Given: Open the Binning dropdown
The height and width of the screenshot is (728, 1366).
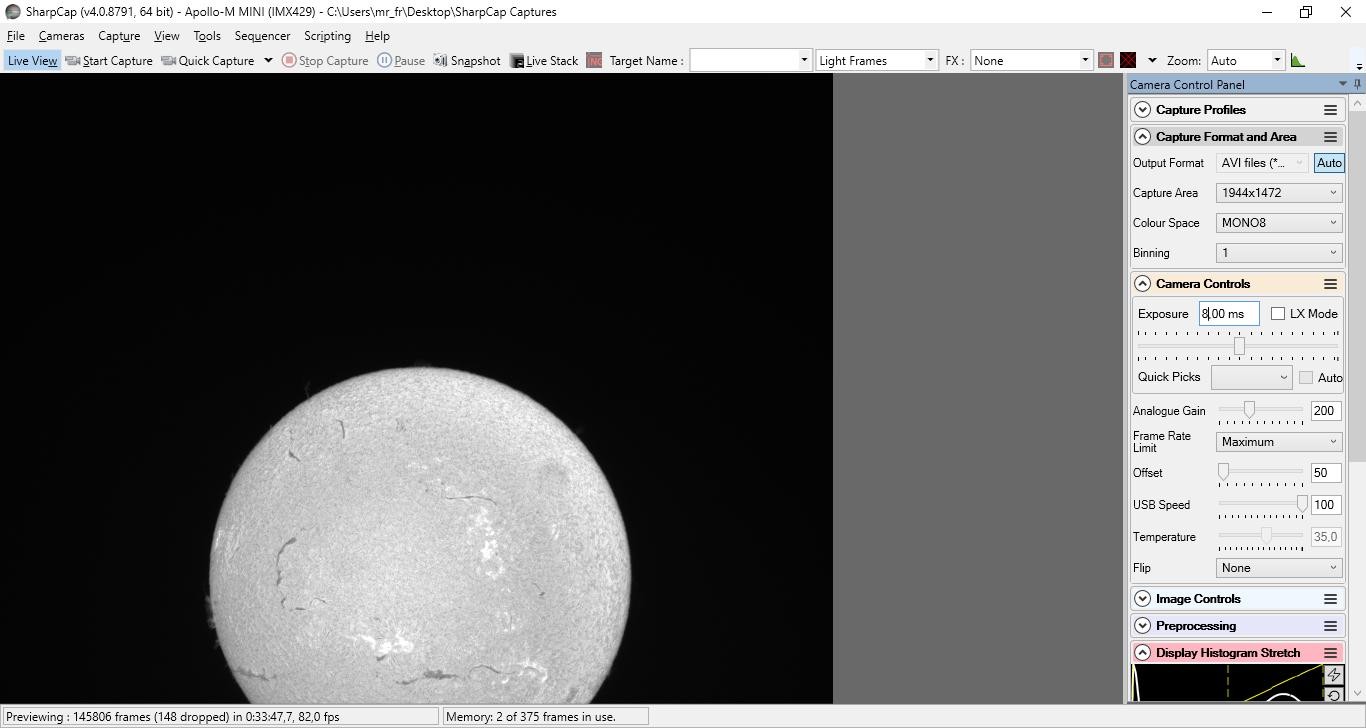Looking at the screenshot, I should (x=1279, y=253).
